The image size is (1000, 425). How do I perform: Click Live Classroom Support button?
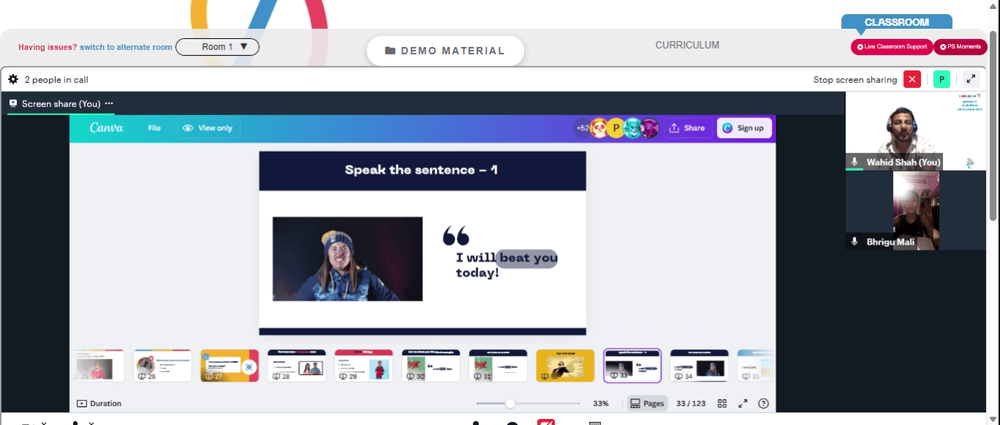(x=892, y=47)
